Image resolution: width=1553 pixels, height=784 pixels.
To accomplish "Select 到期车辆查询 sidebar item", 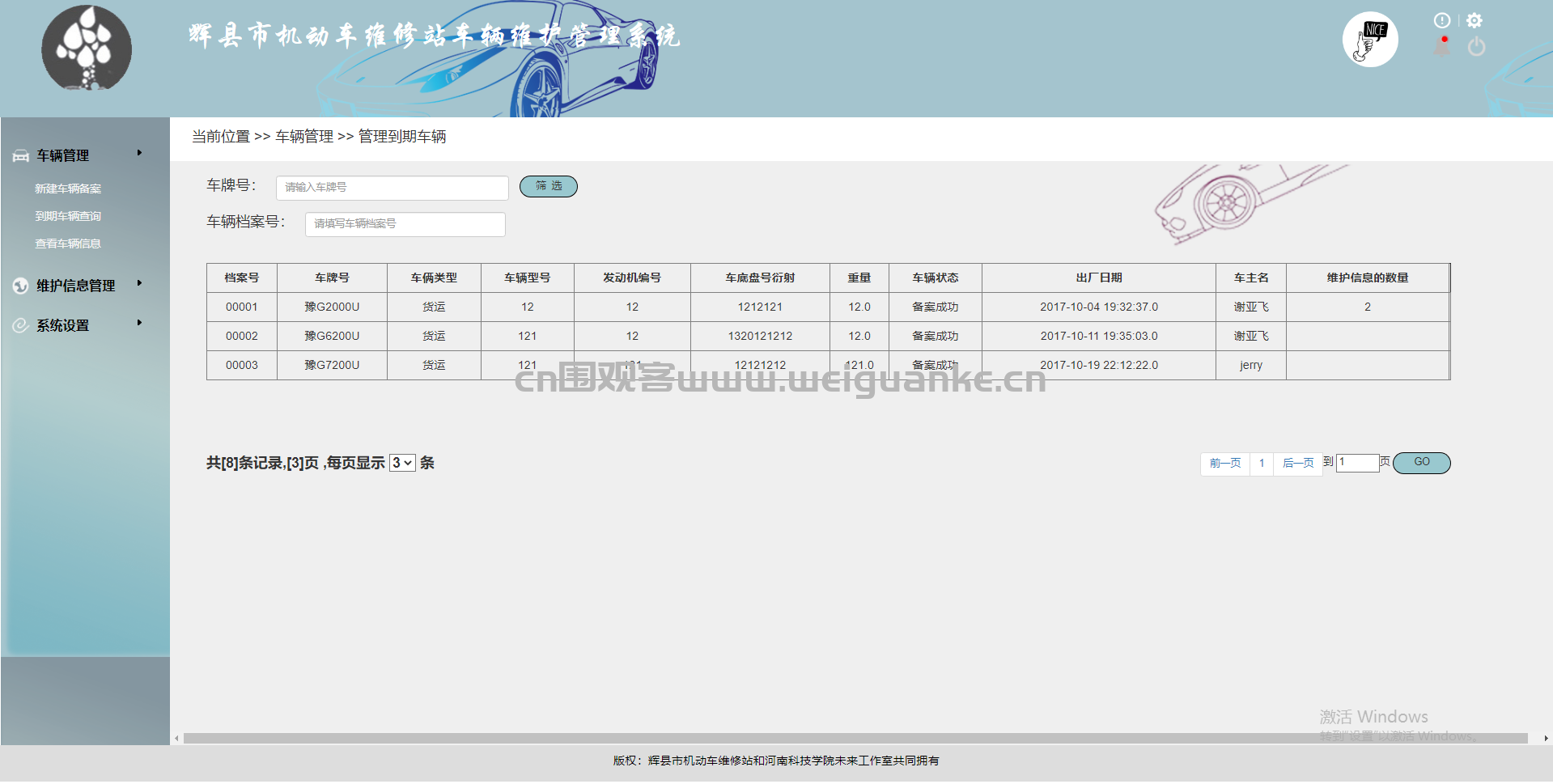I will [x=68, y=216].
